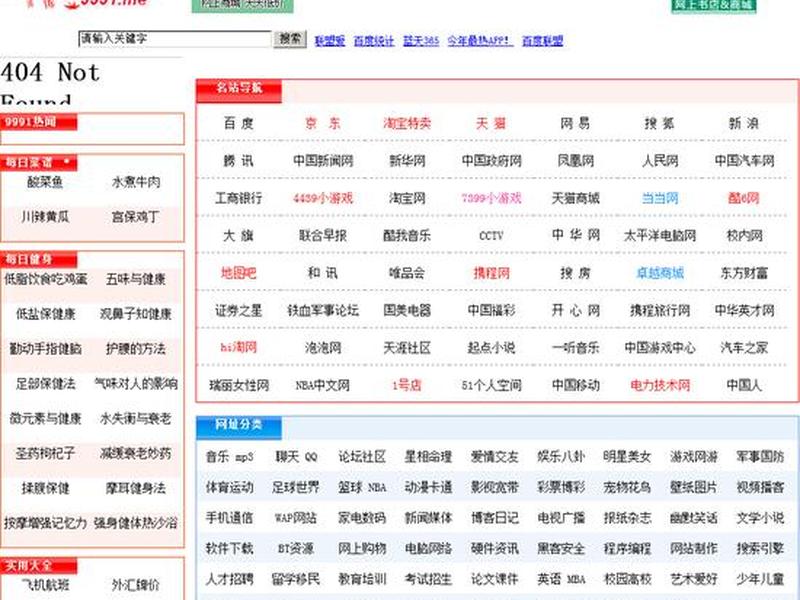Open the 地图吧 link
The image size is (800, 600).
click(238, 273)
